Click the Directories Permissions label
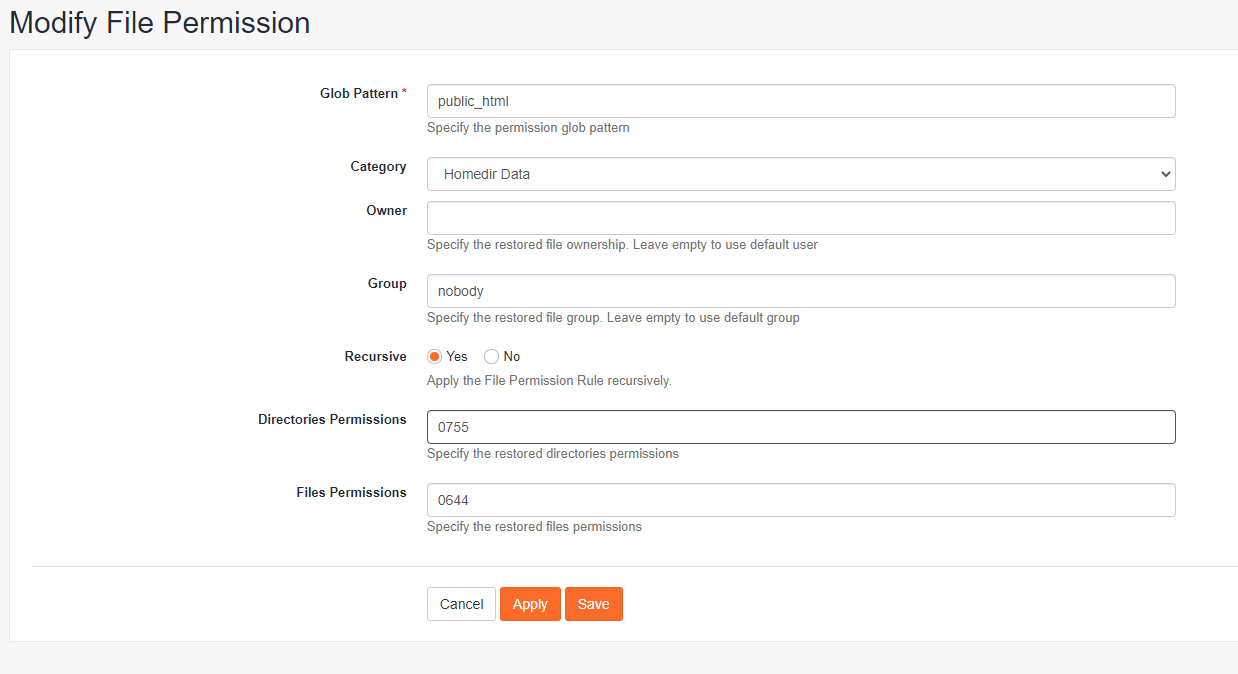1238x674 pixels. point(332,420)
